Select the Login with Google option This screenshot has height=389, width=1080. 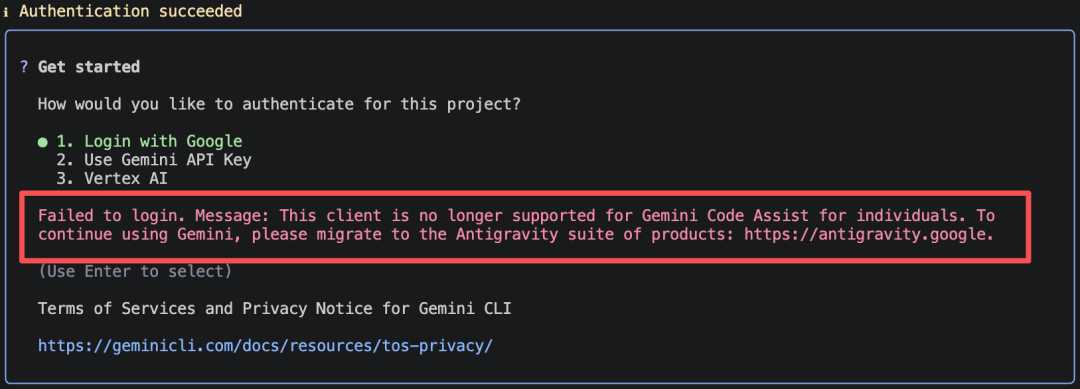pos(149,141)
